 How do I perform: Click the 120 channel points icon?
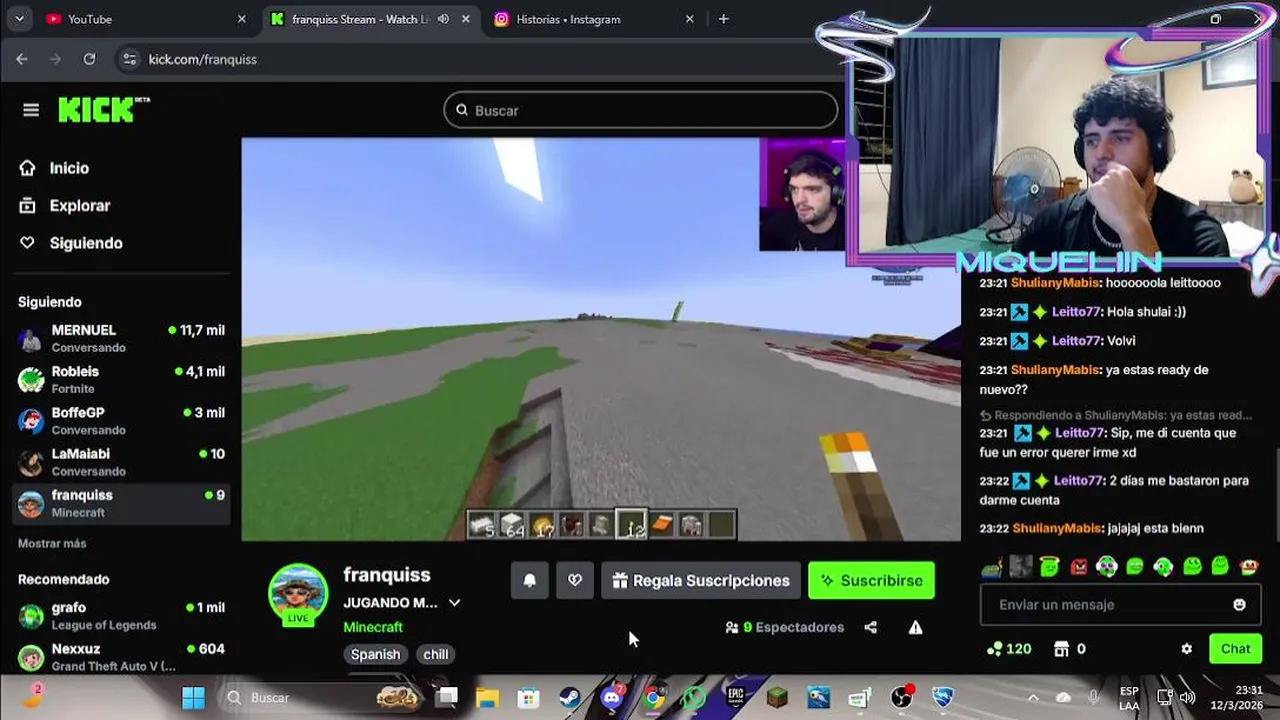994,649
